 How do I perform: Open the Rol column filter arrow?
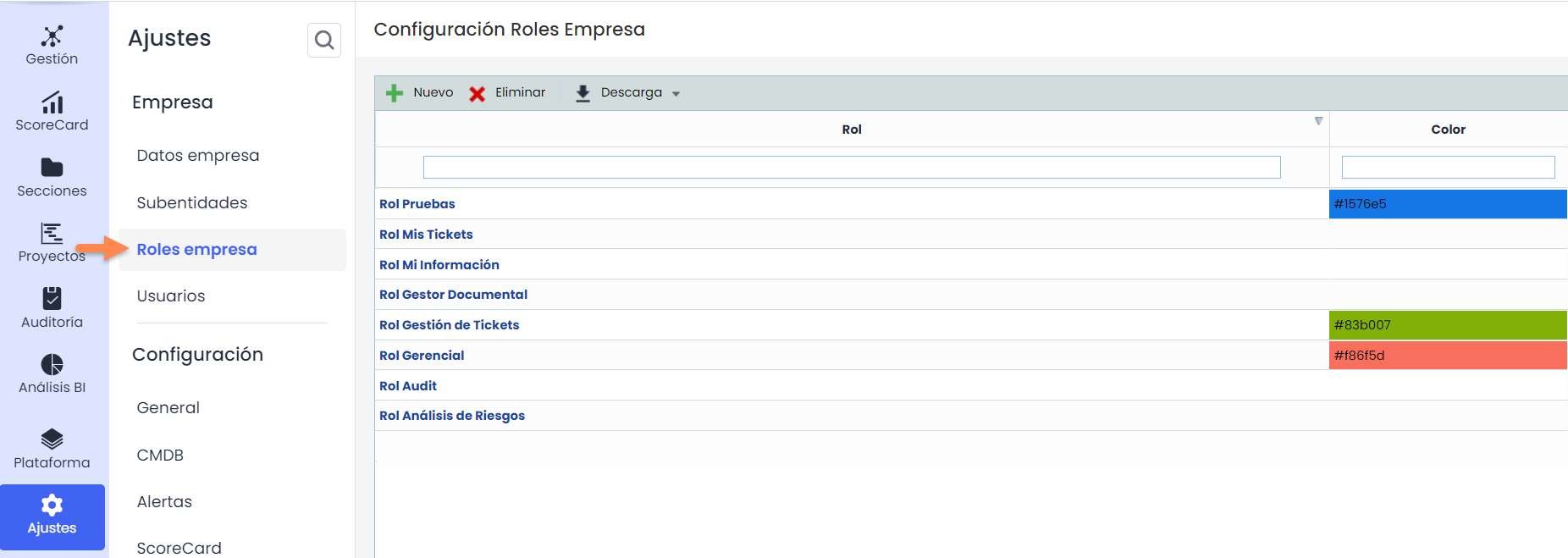(x=1318, y=121)
